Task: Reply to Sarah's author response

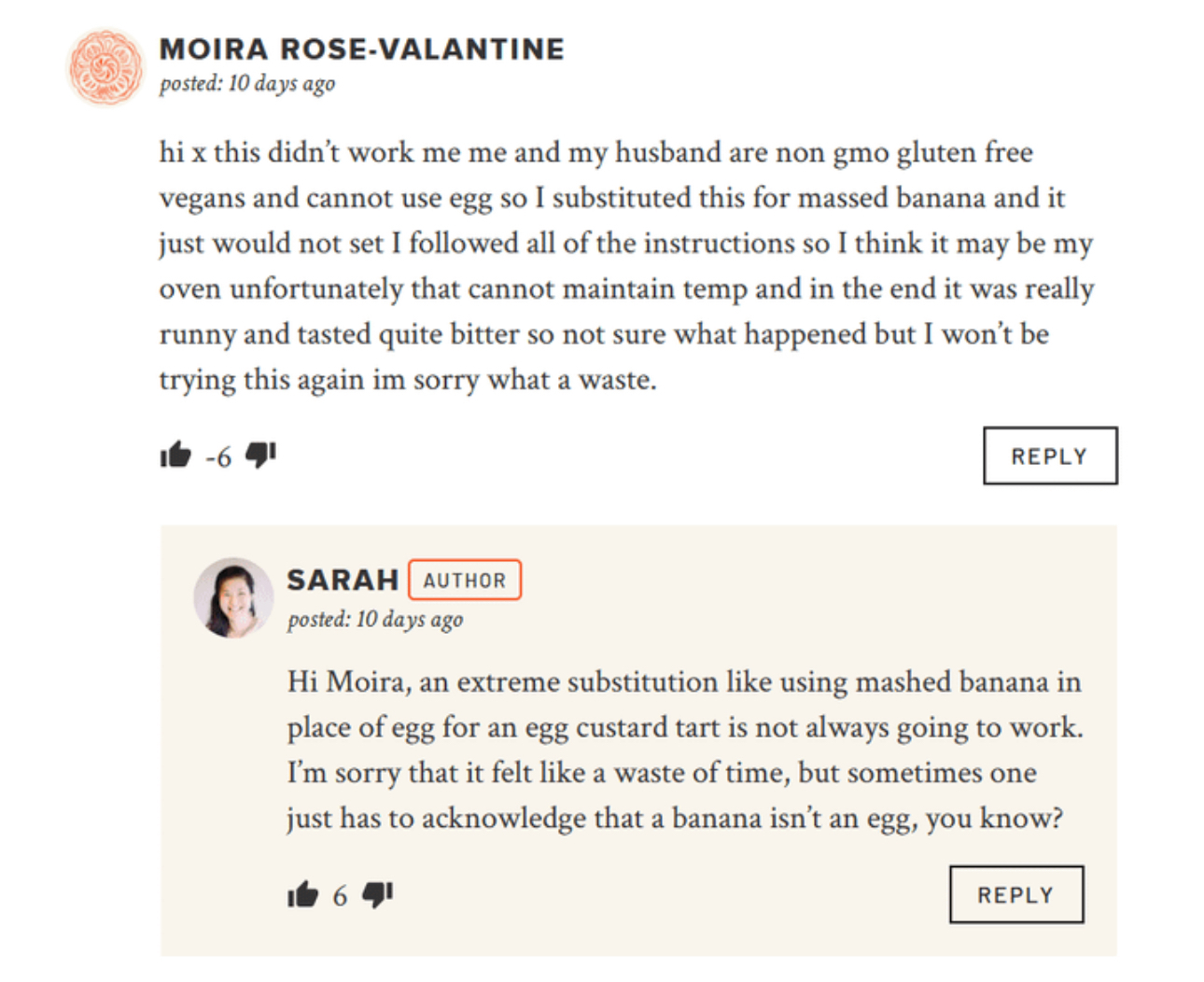Action: (1015, 895)
